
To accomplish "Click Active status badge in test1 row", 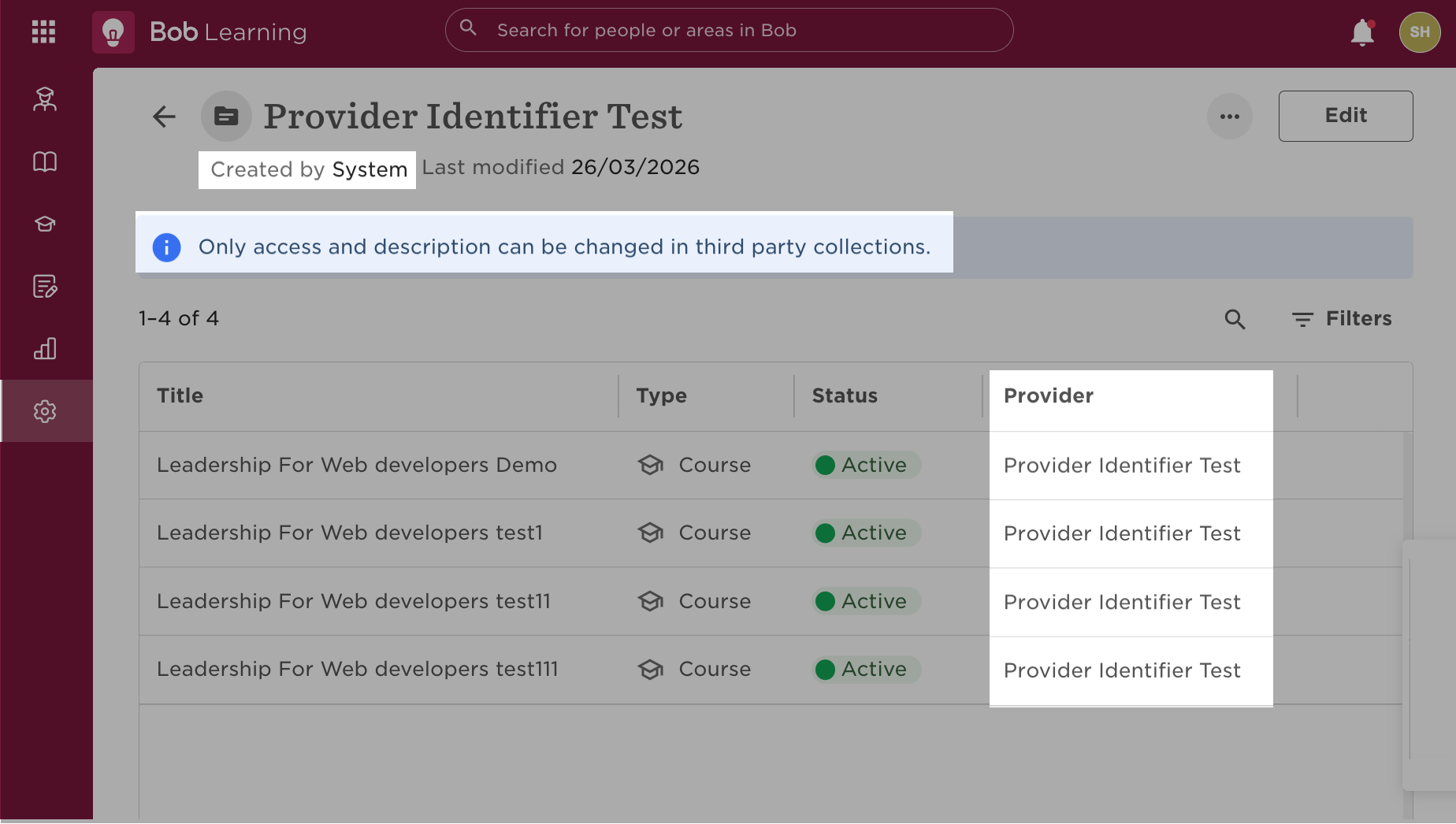I will (x=866, y=533).
